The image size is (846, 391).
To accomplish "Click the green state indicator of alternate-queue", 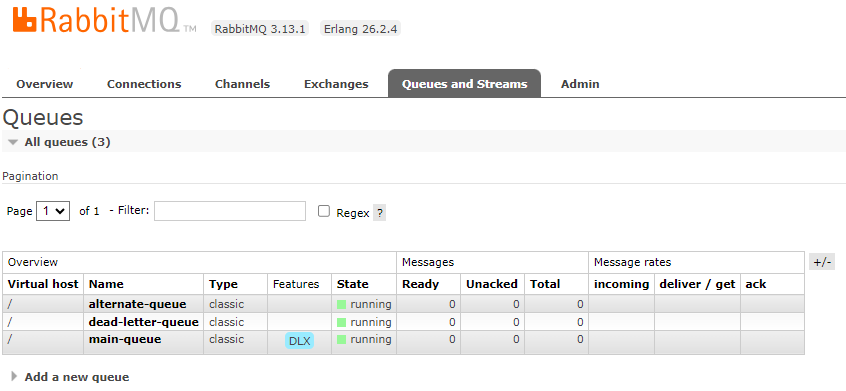I will coord(341,304).
